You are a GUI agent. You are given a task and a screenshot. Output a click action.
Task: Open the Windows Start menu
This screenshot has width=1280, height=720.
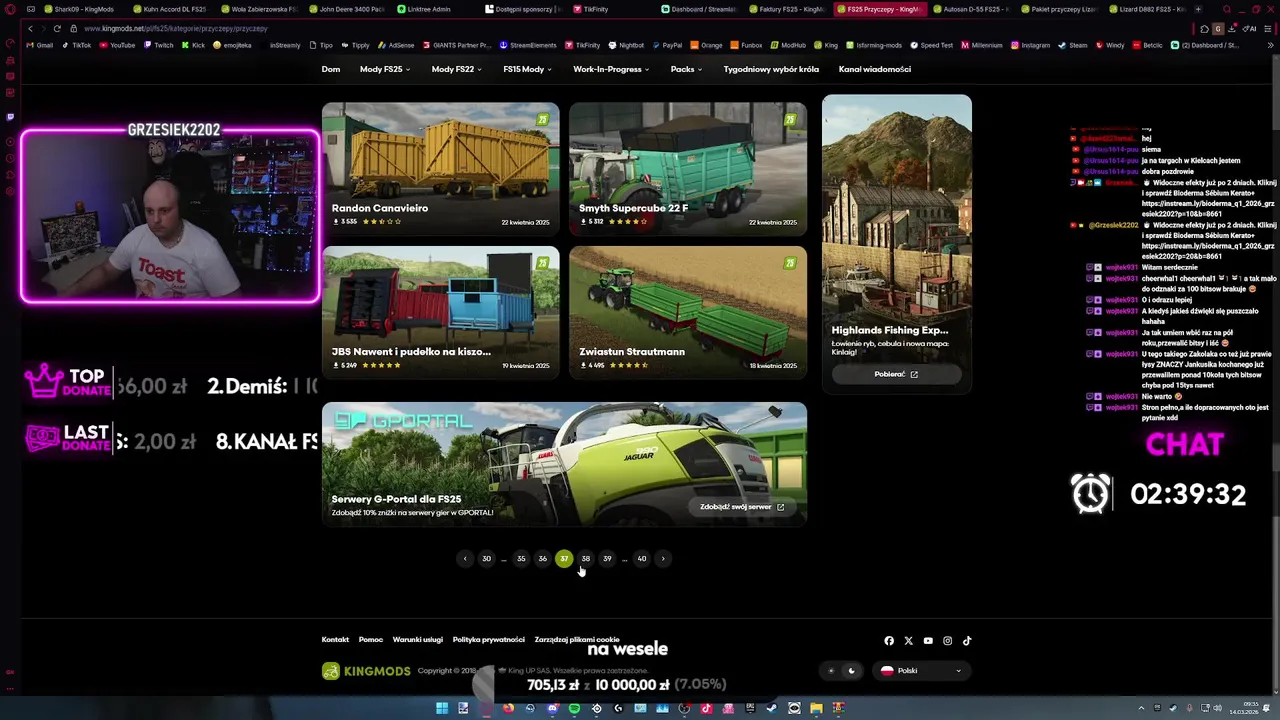(442, 708)
